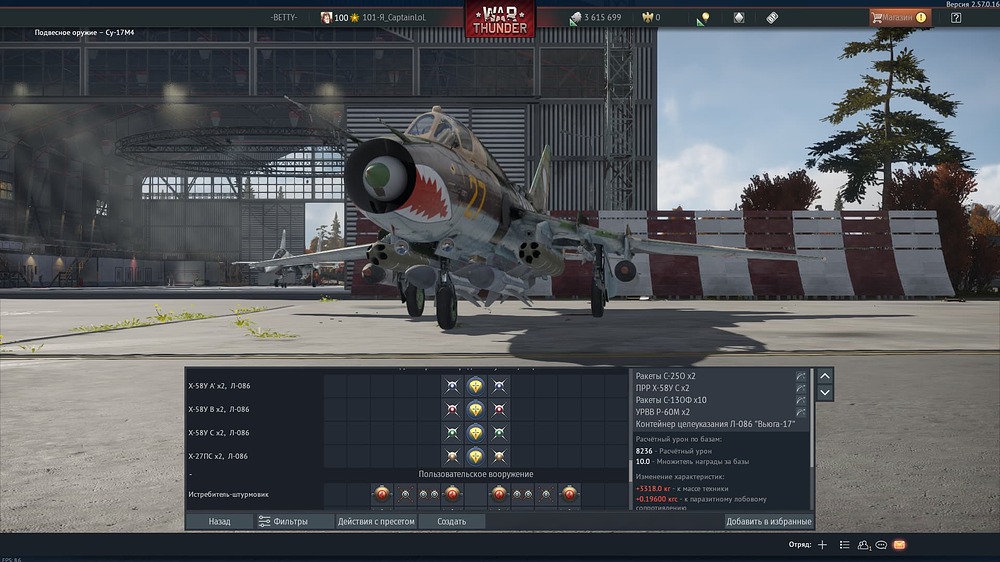Open the ticket icon in top bar

772,18
